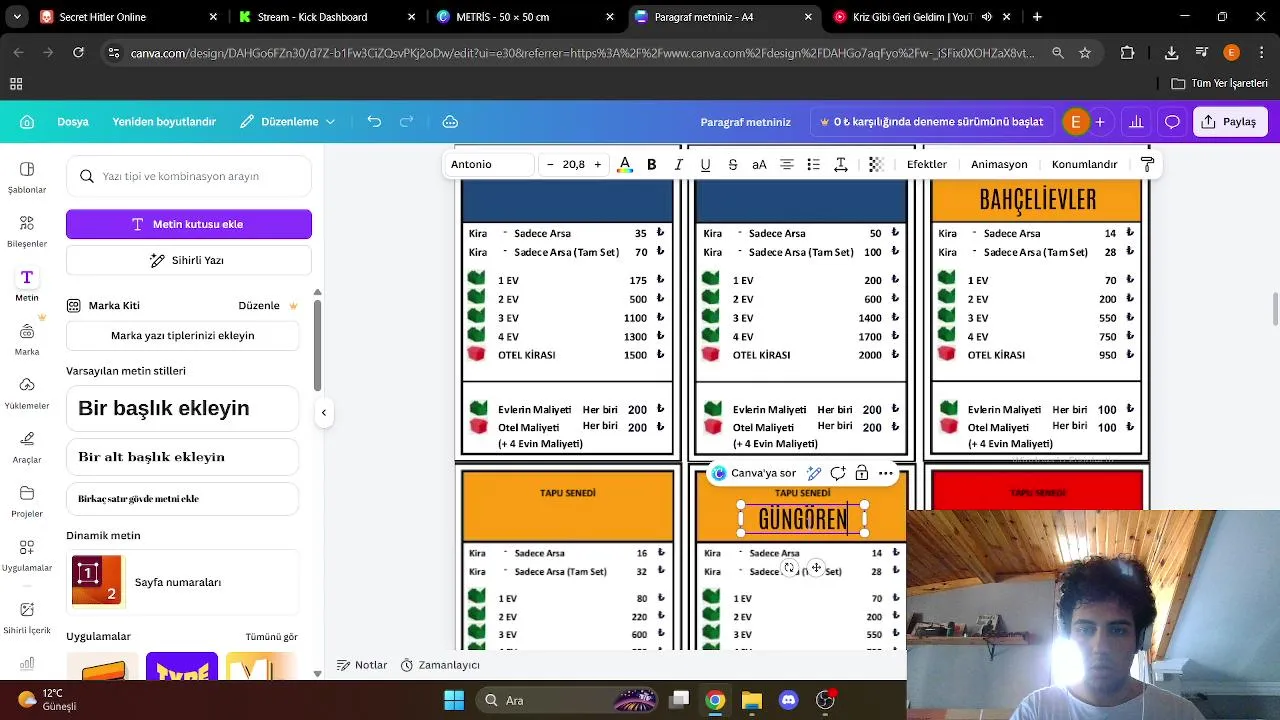Click Tümünü gör for apps

coord(271,637)
